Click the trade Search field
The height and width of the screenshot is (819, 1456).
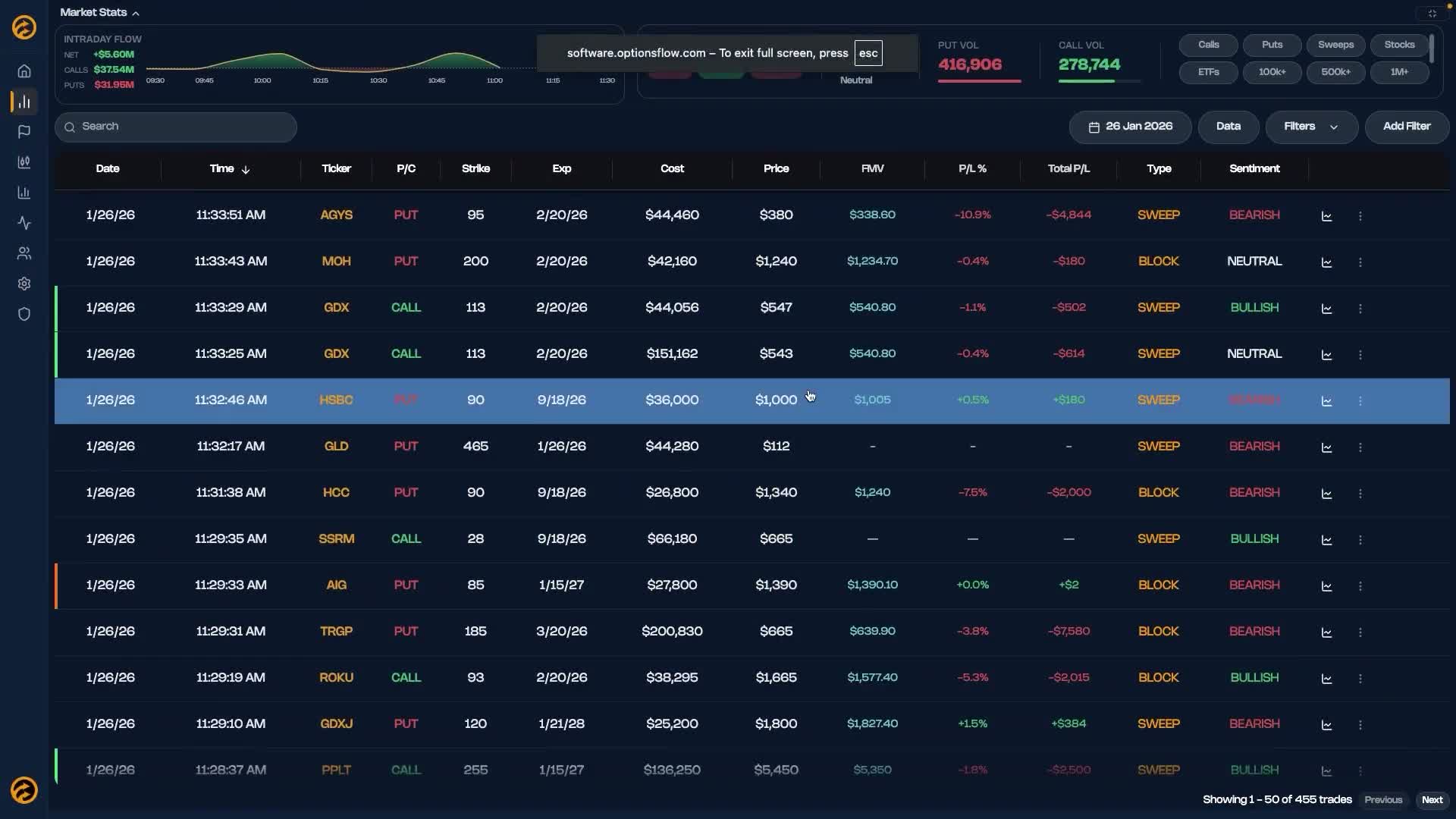[176, 127]
